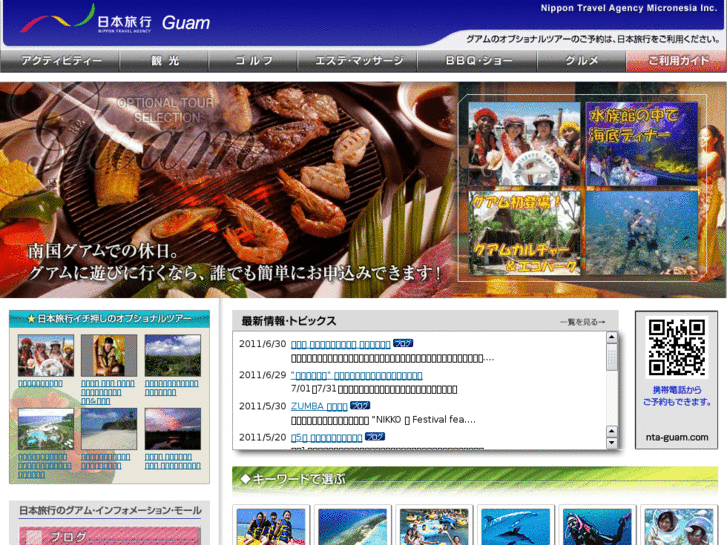This screenshot has width=727, height=545.
Task: Open the dolphin keyword thumbnail
Action: pyautogui.click(x=515, y=526)
